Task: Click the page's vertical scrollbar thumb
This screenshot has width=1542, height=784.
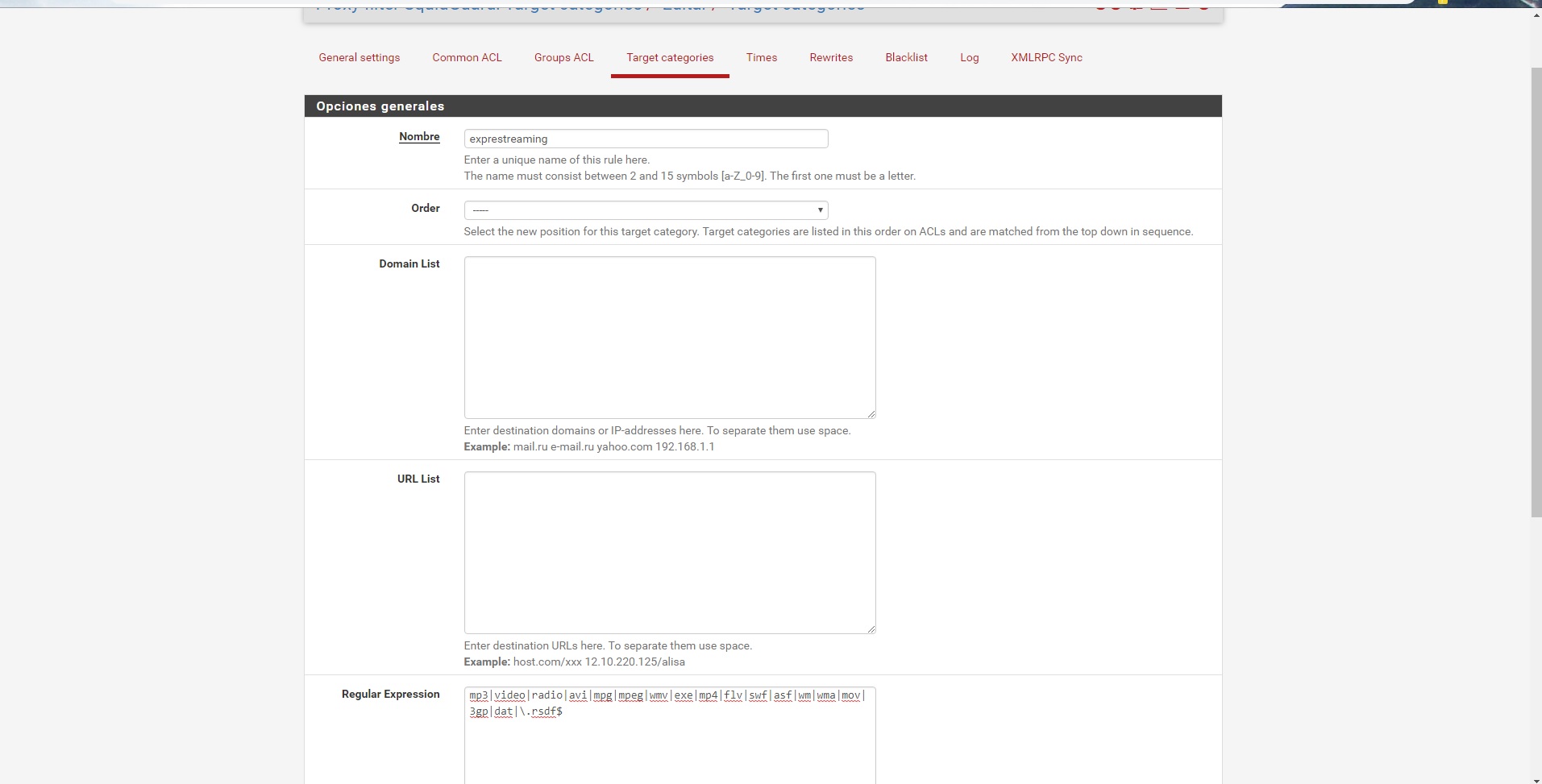Action: click(1536, 290)
